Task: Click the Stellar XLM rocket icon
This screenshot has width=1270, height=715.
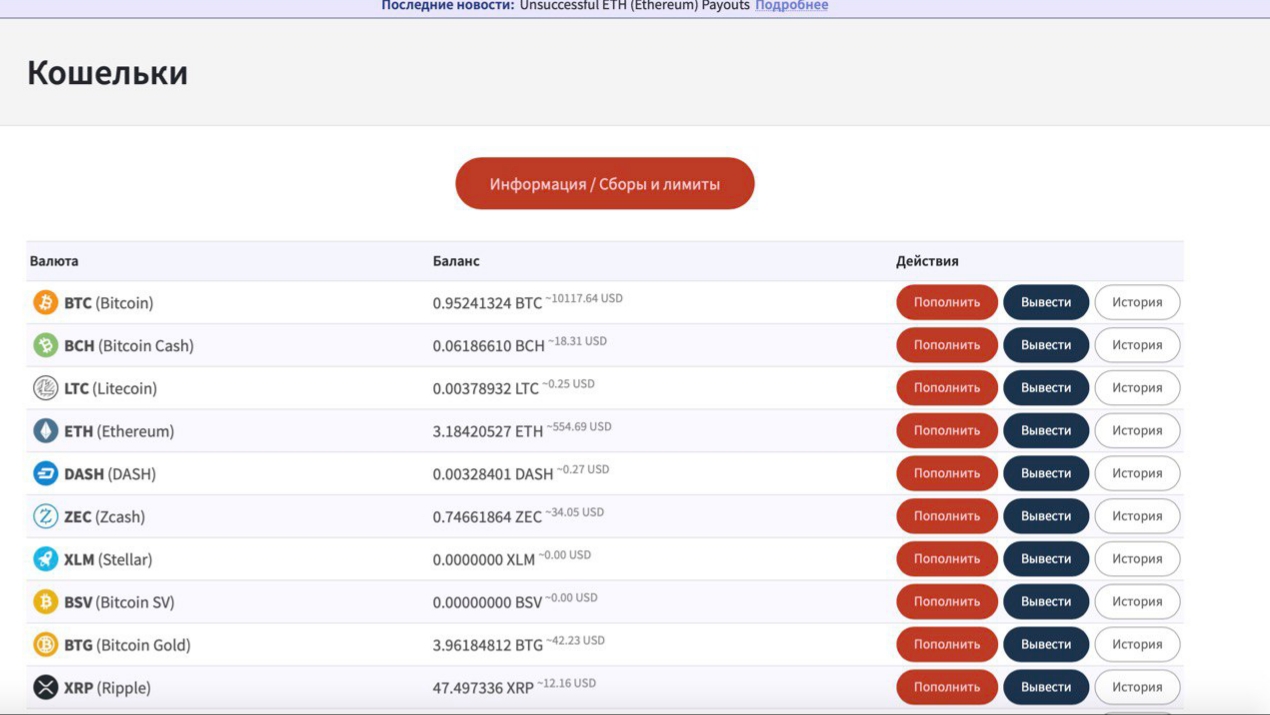Action: (46, 559)
